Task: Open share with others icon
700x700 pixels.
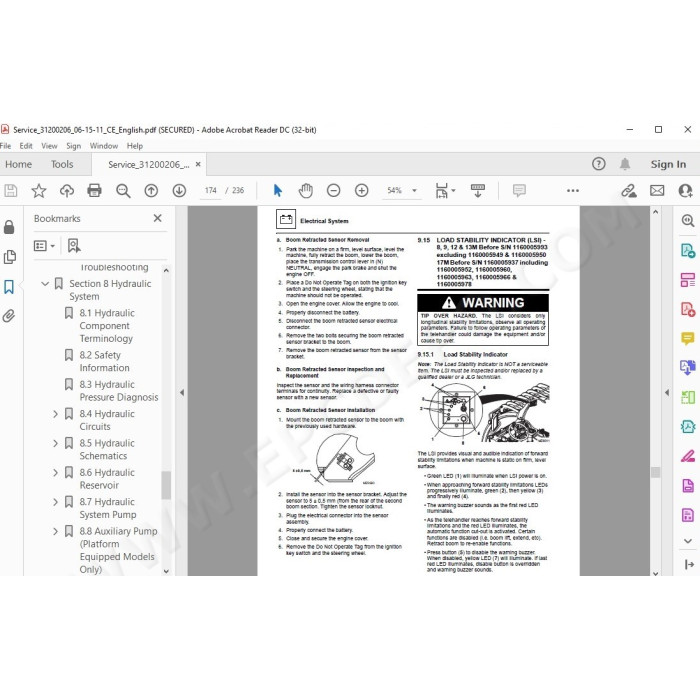Action: tap(685, 191)
